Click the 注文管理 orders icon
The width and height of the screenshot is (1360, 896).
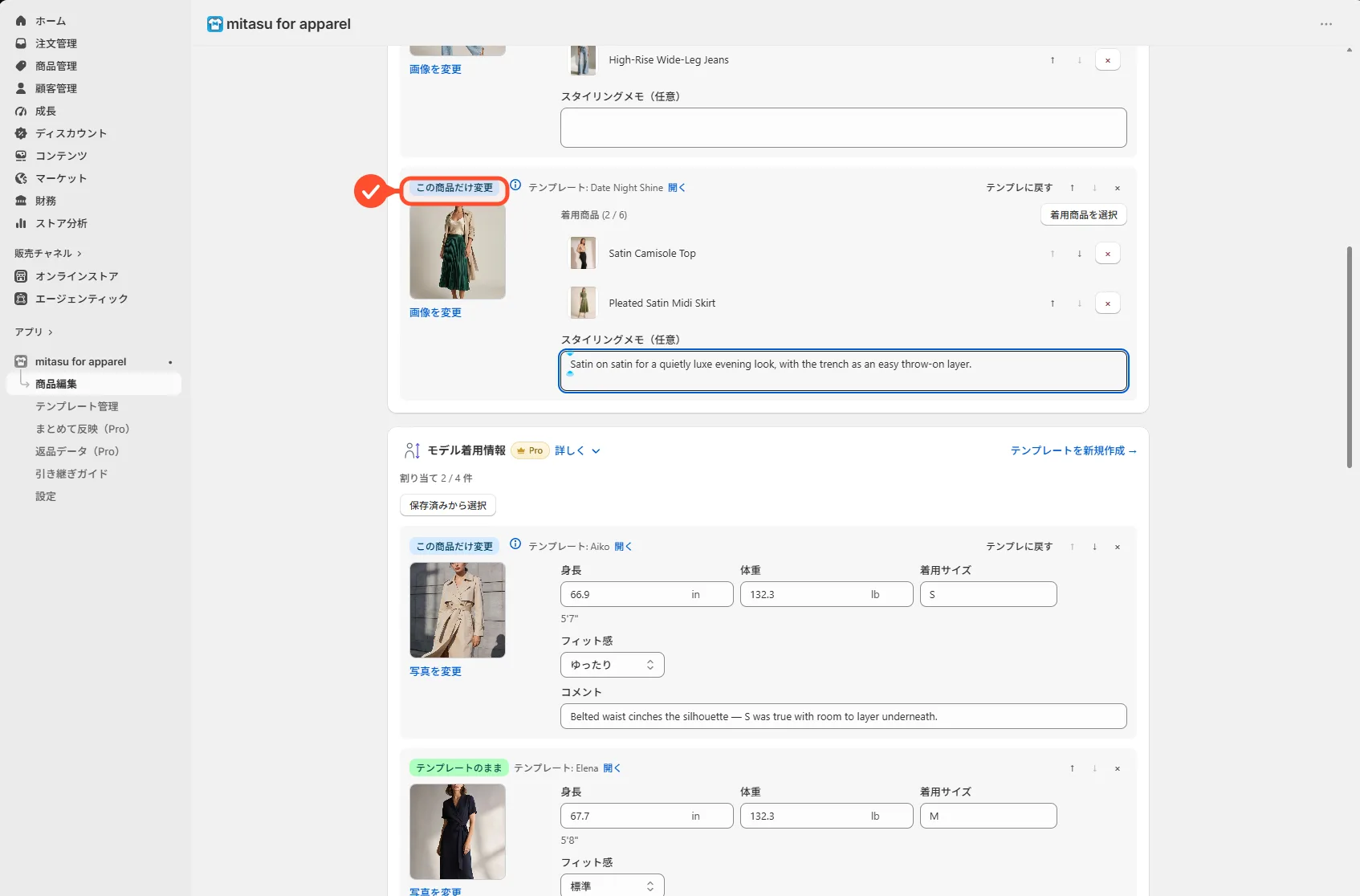click(x=21, y=43)
